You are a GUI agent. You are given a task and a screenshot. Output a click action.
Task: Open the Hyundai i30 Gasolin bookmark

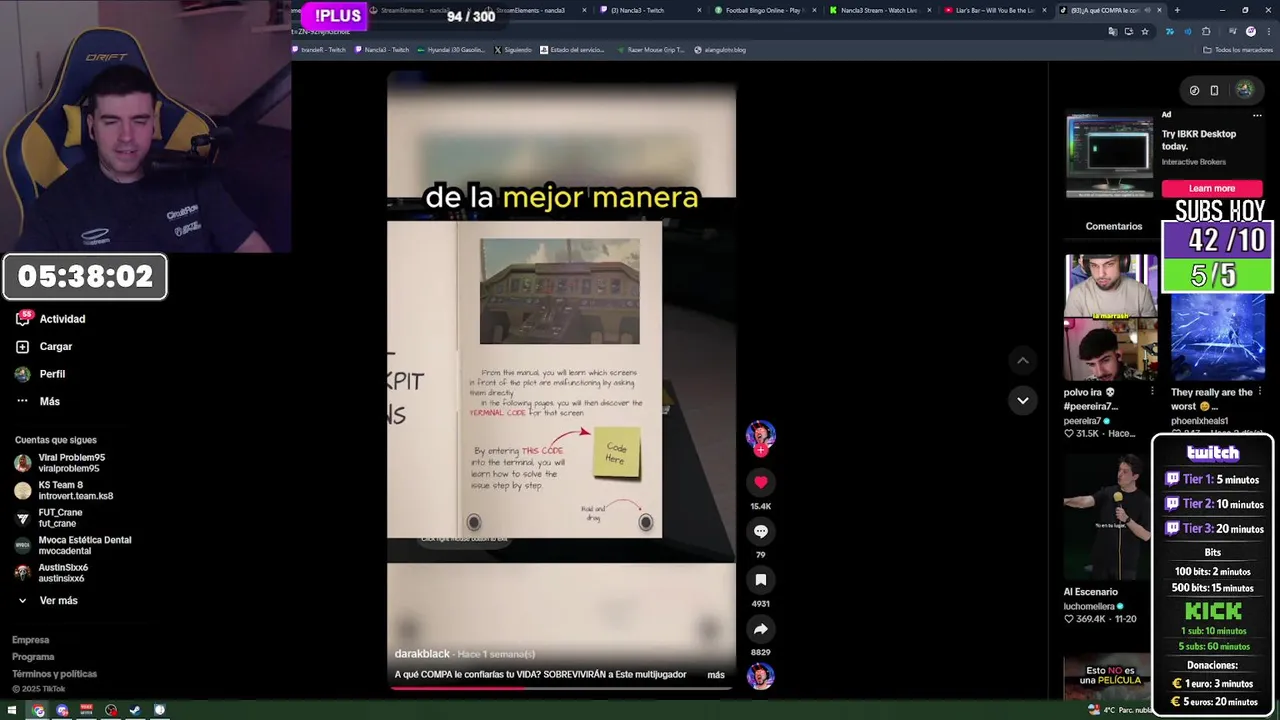(x=452, y=50)
